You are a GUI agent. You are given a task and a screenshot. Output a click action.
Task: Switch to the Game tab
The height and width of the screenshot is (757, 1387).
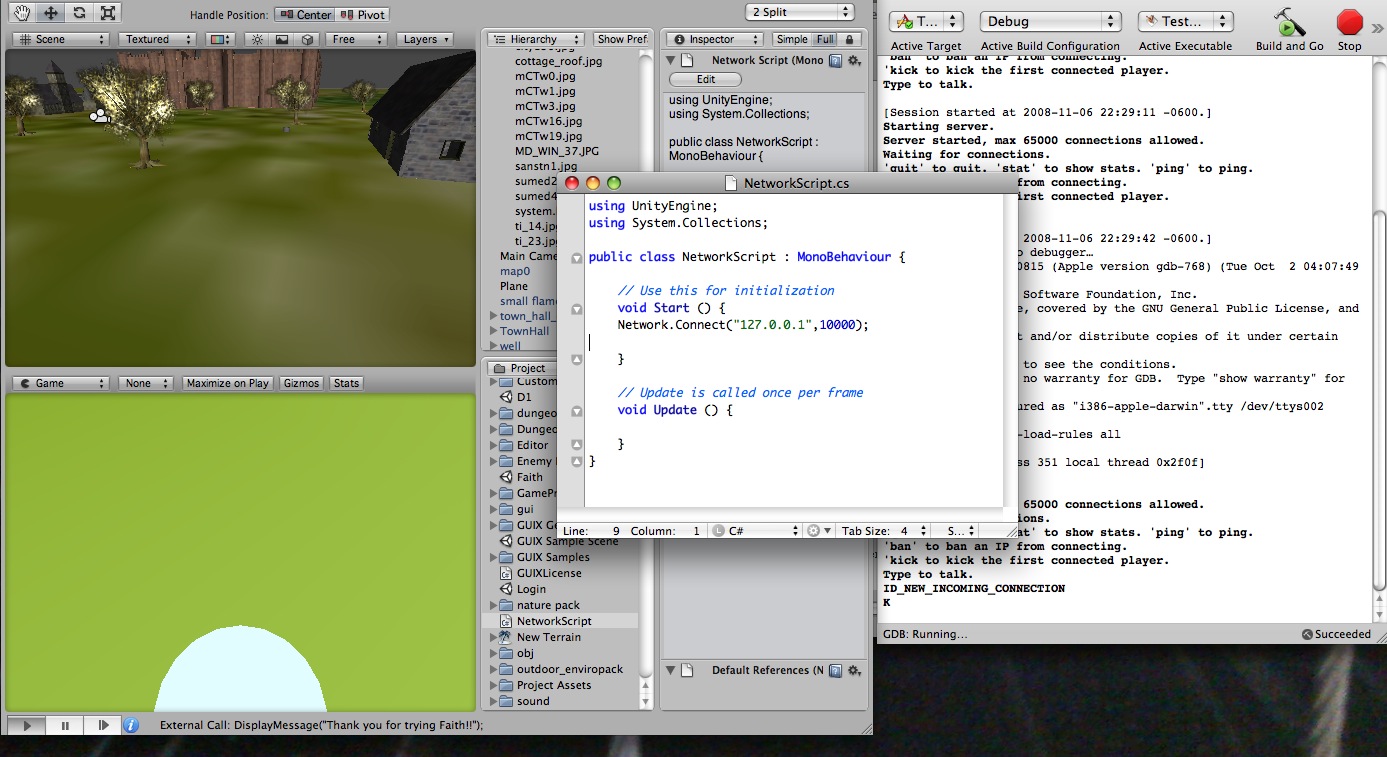pos(52,382)
